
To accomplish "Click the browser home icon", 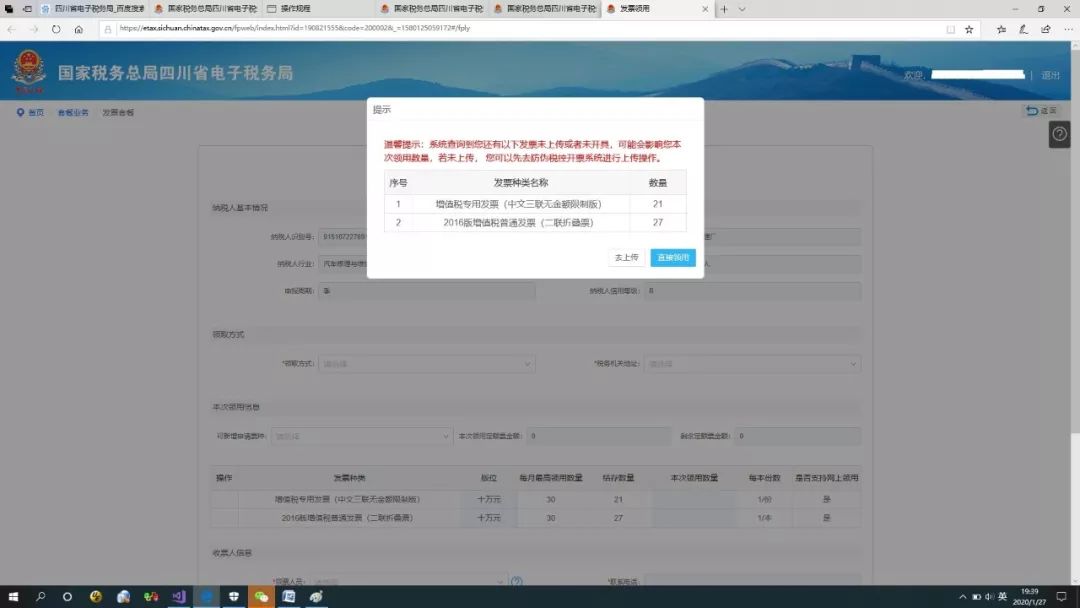I will [x=79, y=29].
